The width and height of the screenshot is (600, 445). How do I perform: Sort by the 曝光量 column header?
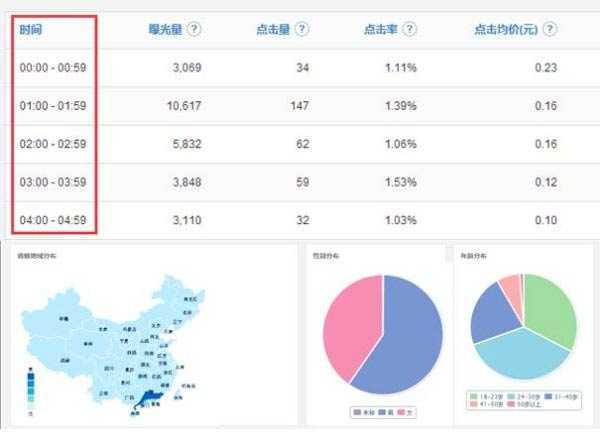coord(165,29)
